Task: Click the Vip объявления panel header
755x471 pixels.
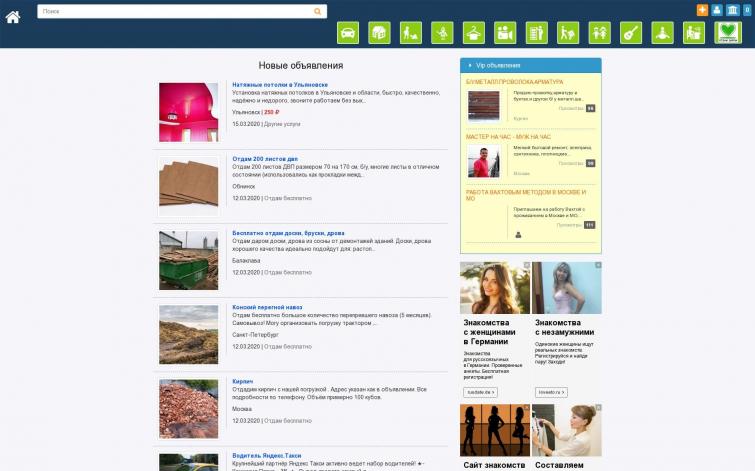Action: tap(531, 65)
